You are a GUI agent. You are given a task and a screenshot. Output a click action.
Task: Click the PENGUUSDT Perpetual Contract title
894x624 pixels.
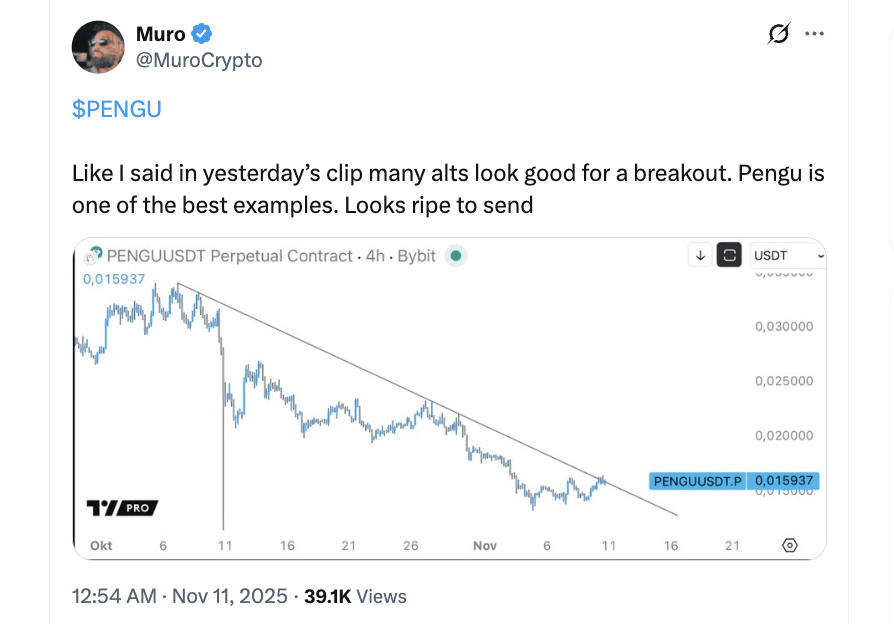229,255
